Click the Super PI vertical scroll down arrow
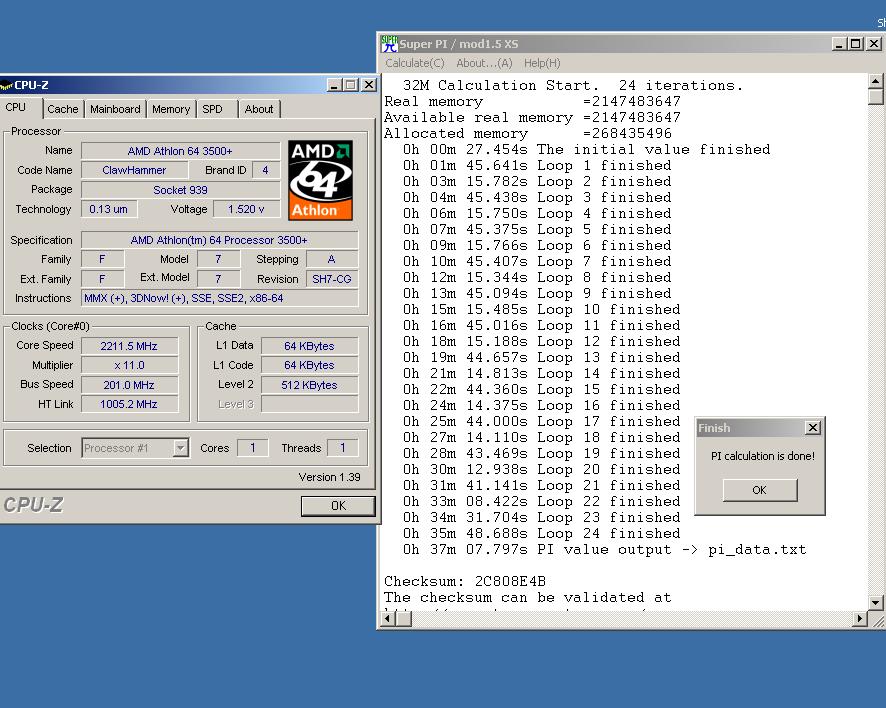Screen dimensions: 886x708 [x=875, y=602]
